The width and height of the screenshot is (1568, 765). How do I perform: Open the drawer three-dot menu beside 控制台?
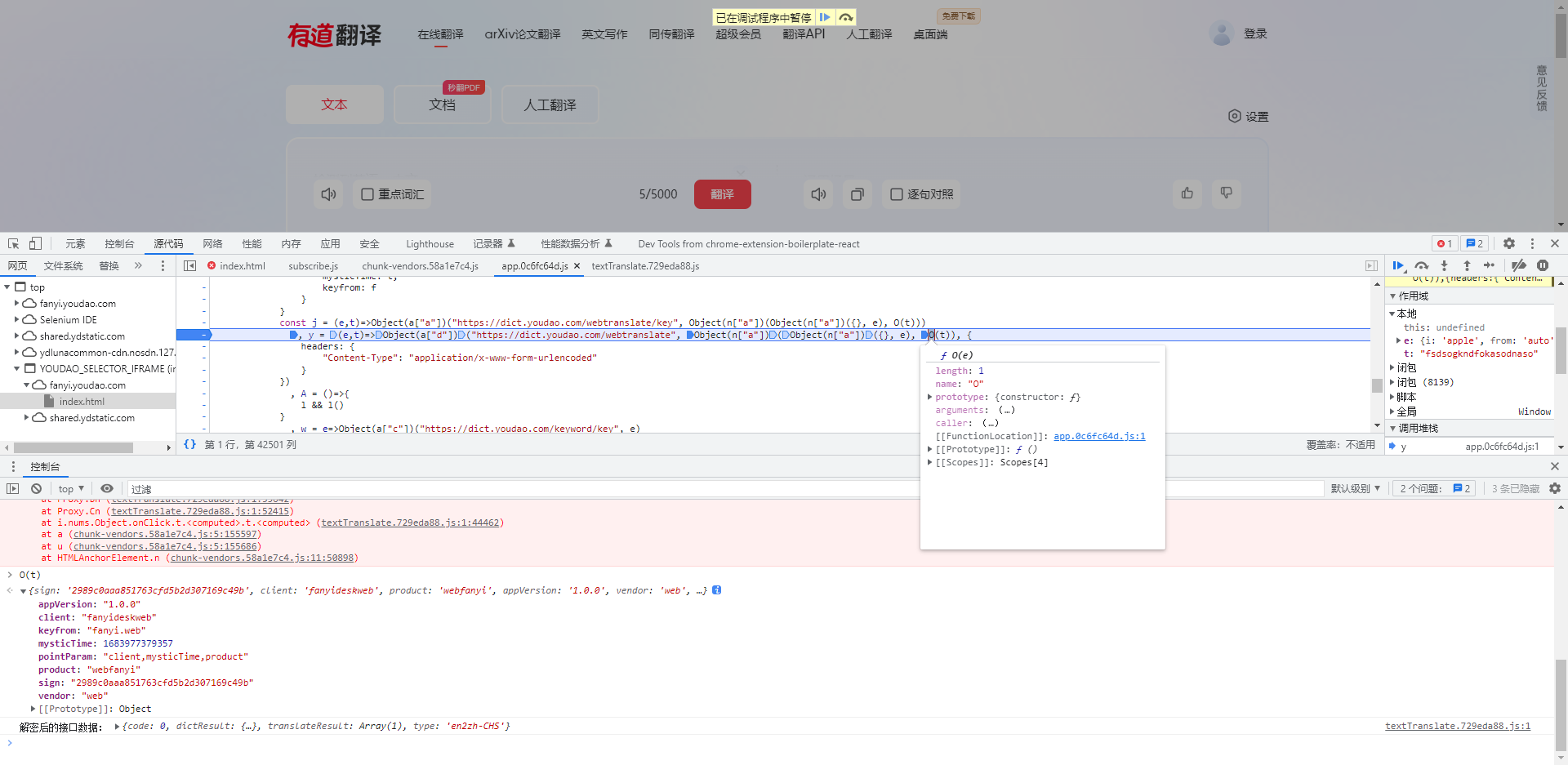pos(13,466)
